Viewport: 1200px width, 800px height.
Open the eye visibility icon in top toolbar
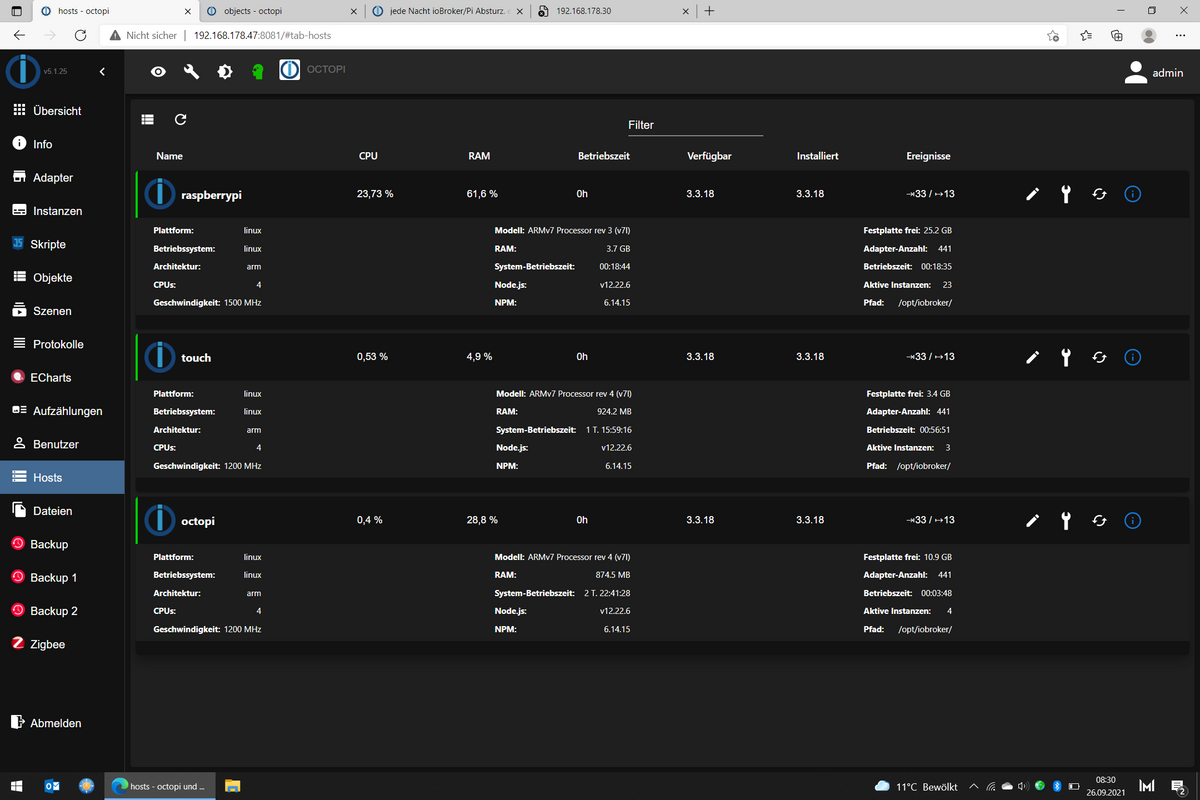(x=158, y=72)
